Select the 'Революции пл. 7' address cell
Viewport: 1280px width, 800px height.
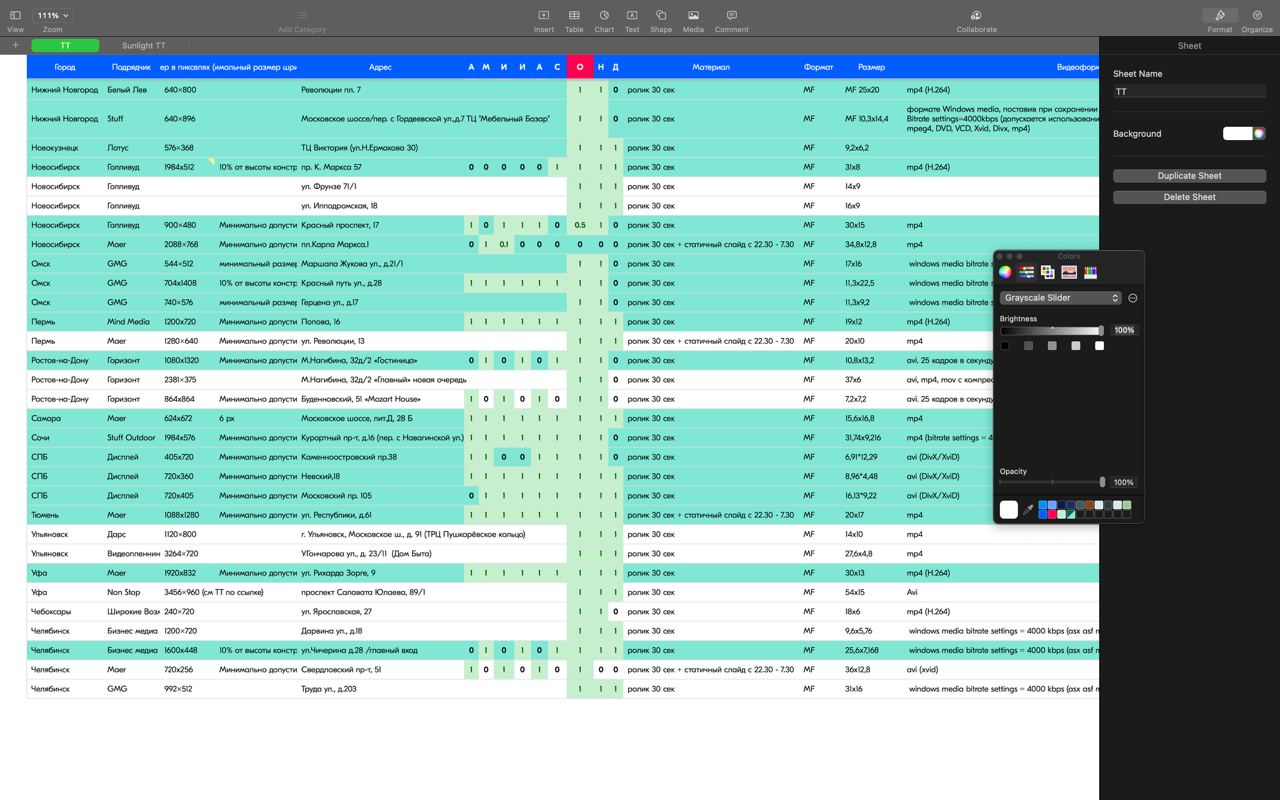point(380,90)
